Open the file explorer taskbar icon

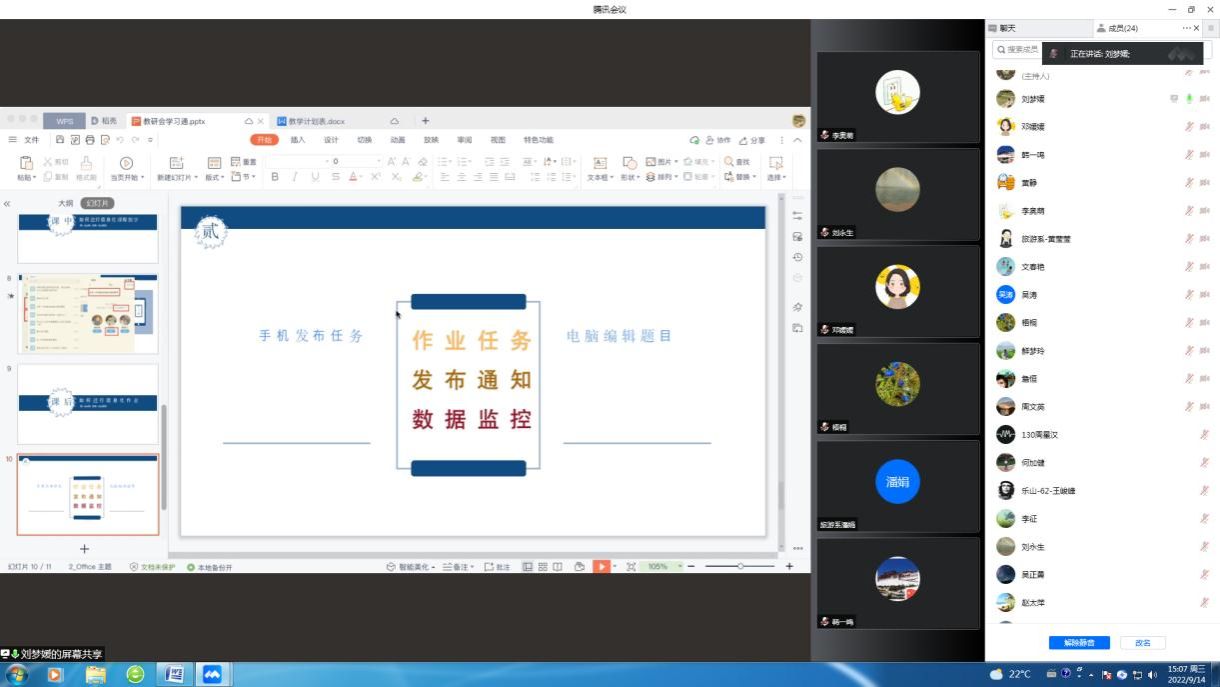pos(96,674)
